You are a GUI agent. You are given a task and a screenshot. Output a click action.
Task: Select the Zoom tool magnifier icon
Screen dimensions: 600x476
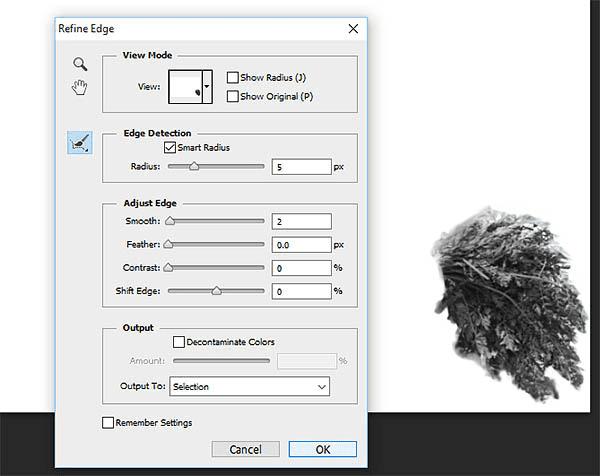point(80,64)
